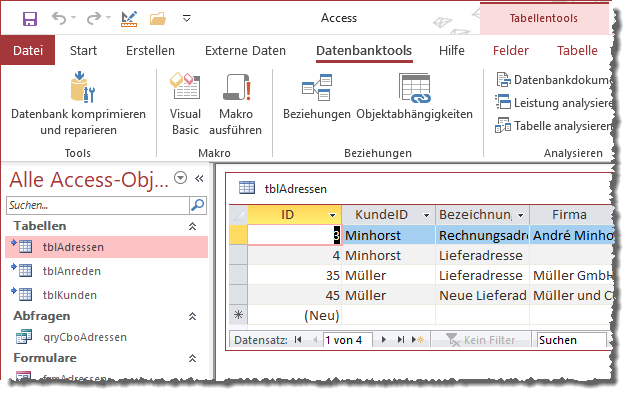Switch to the Felder tab
Viewport: 631px width, 399px height.
pyautogui.click(x=511, y=50)
